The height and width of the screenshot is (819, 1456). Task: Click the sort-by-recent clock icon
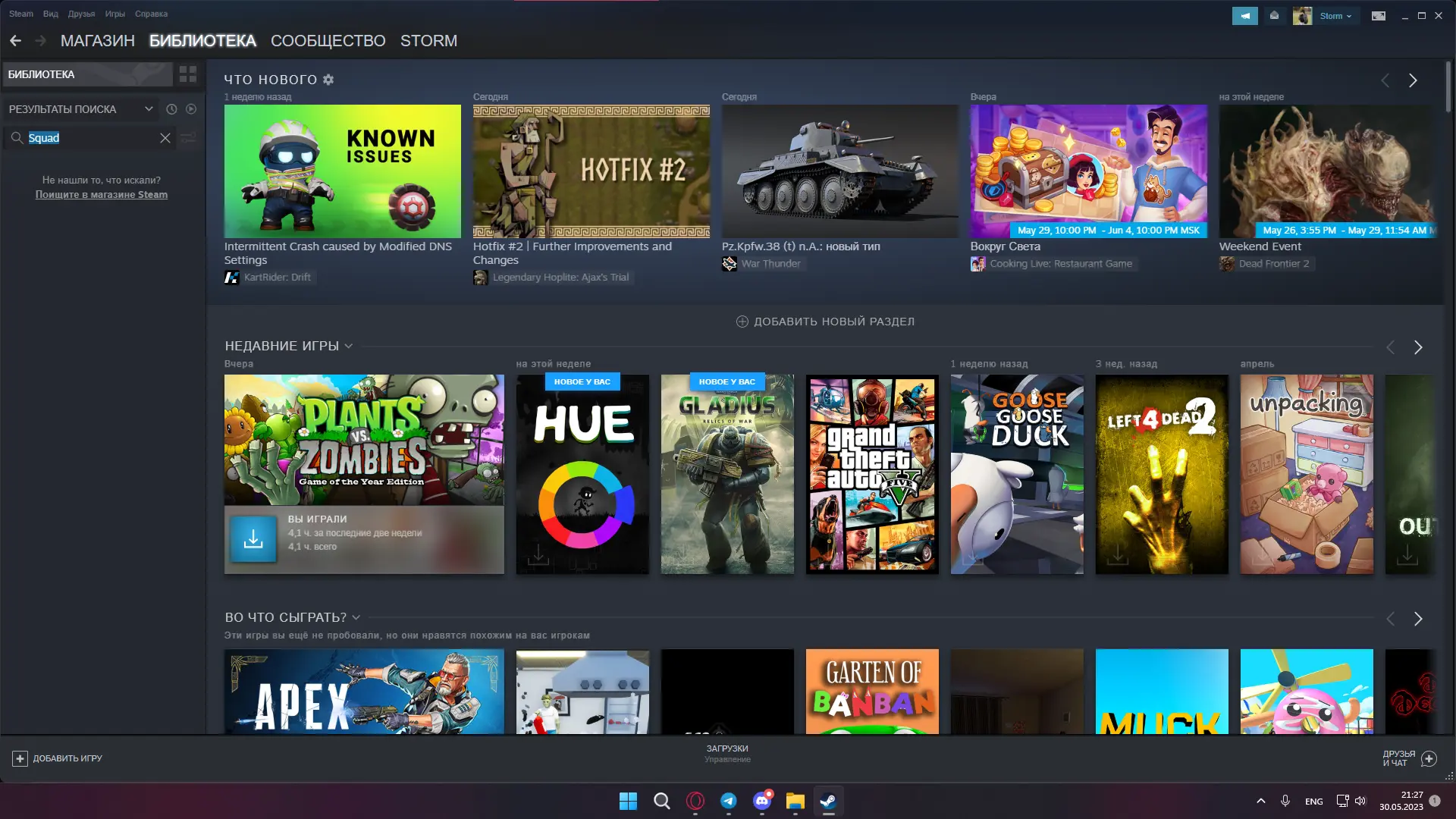tap(171, 109)
